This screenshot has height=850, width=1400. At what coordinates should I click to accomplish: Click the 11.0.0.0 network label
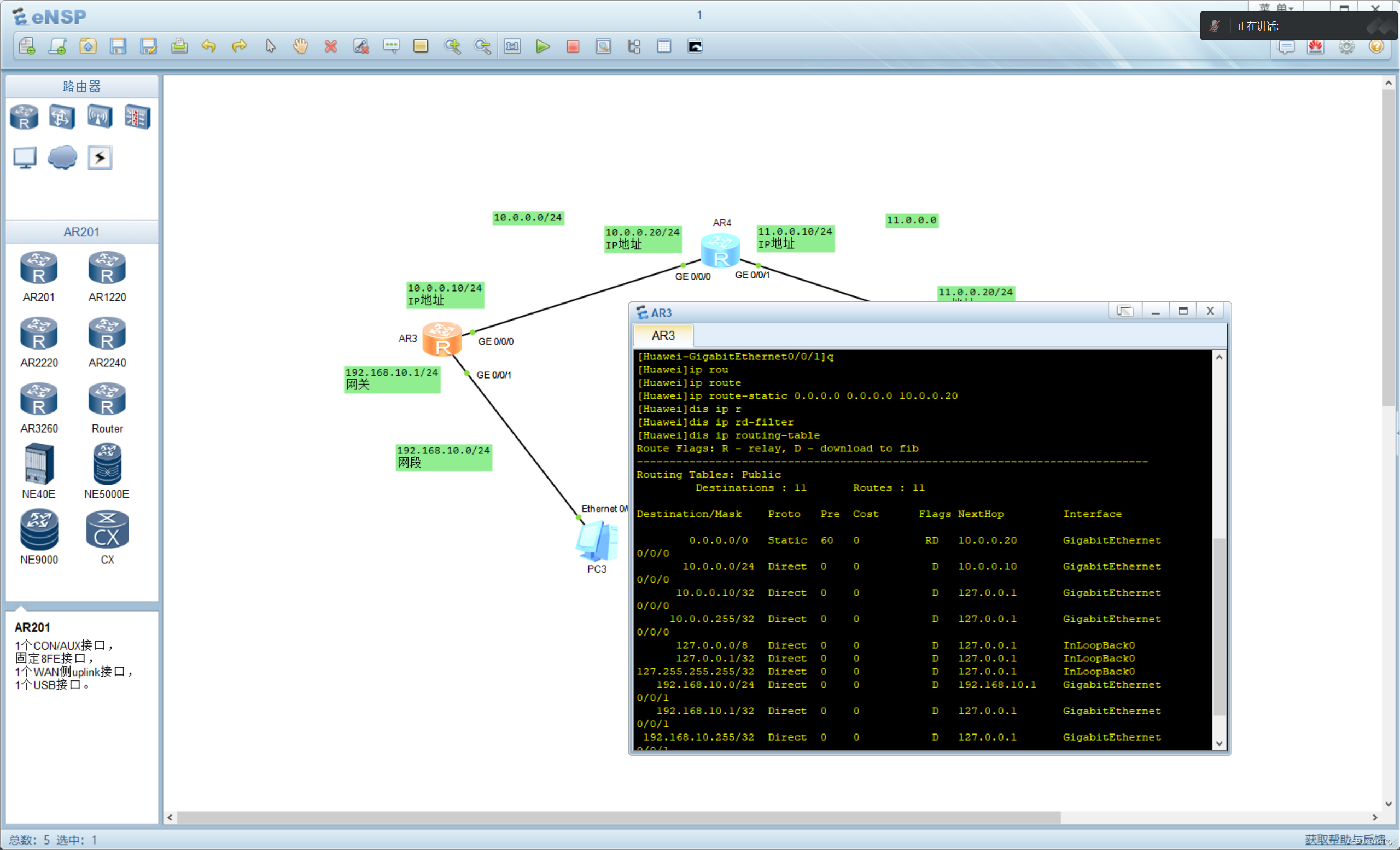[x=912, y=220]
